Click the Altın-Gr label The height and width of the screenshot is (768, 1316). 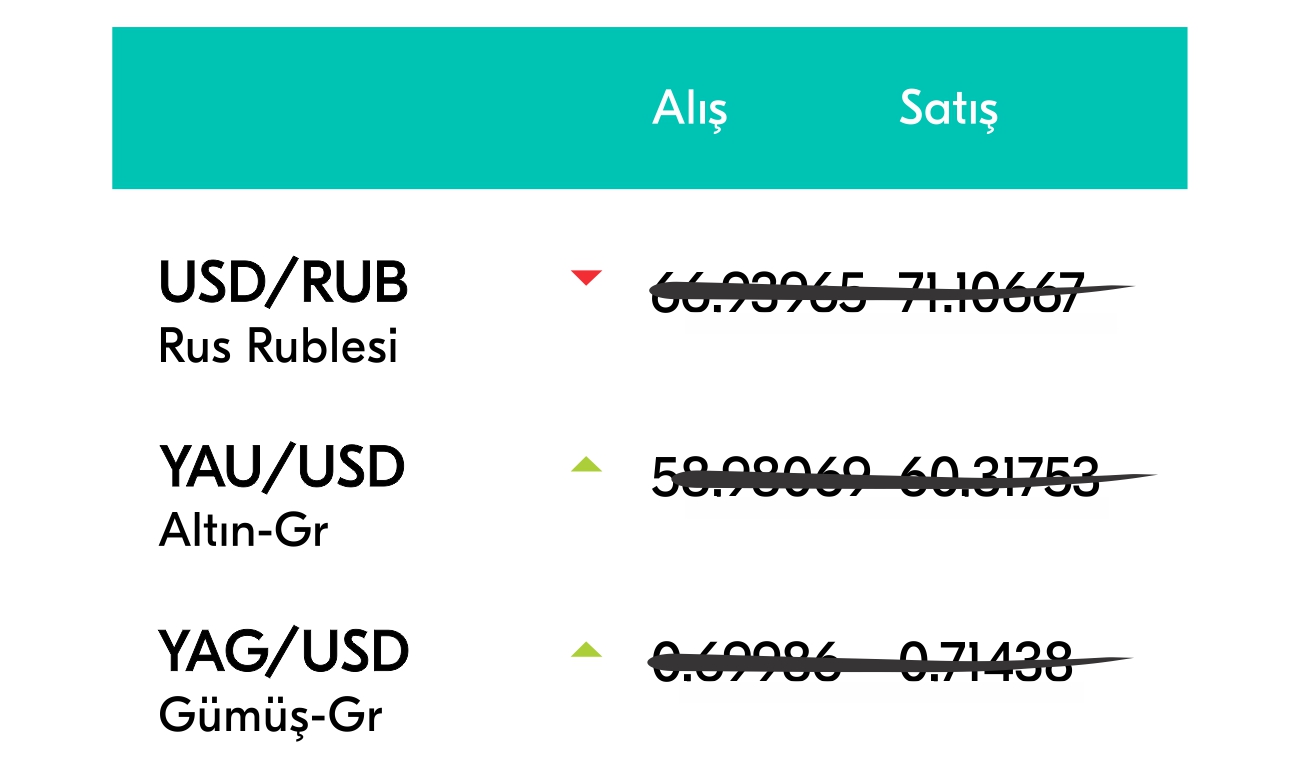coord(243,530)
